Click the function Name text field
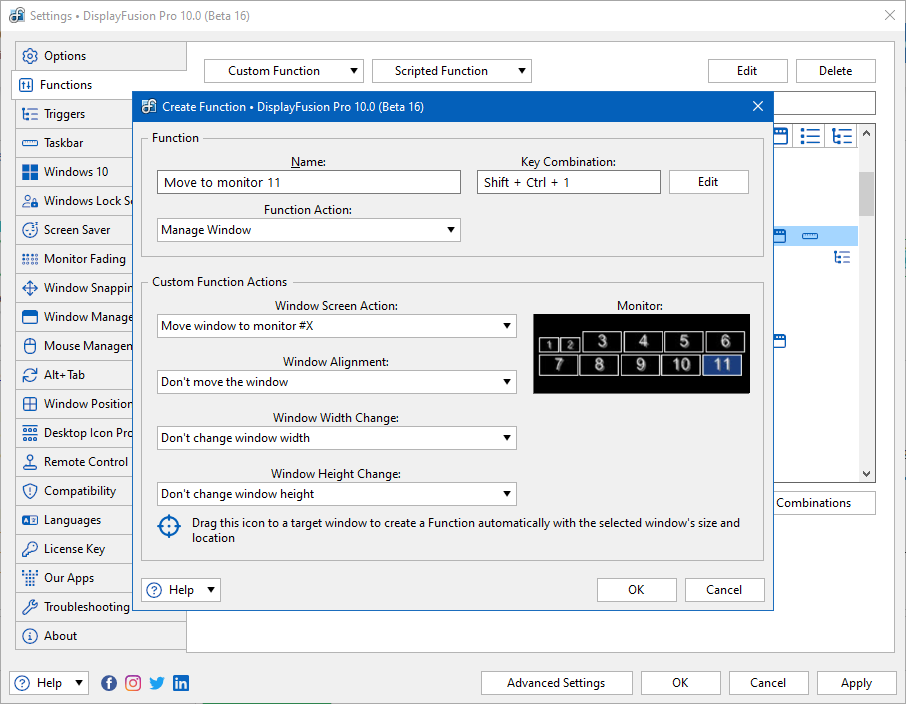Screen dimensions: 906x704 click(x=309, y=182)
